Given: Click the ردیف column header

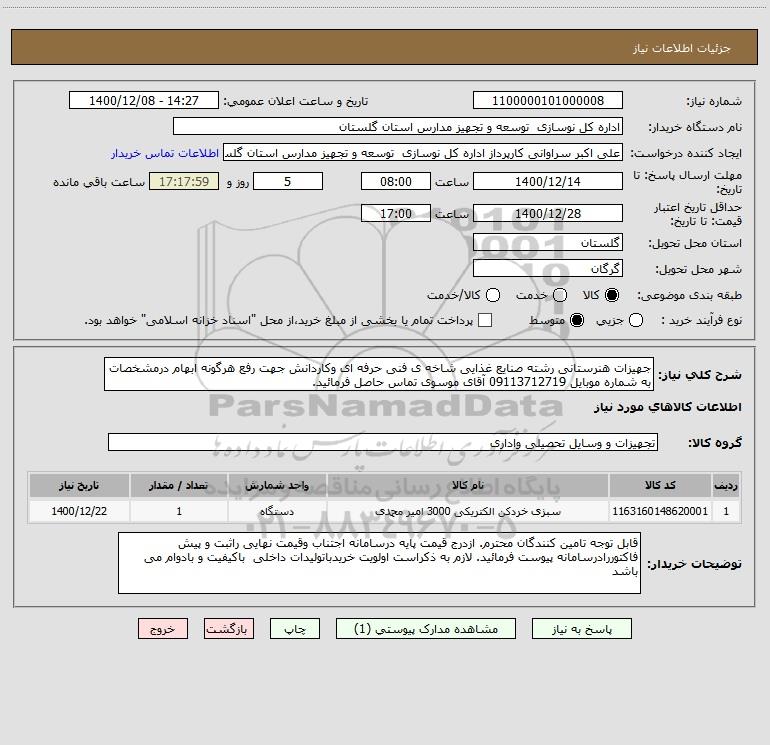Looking at the screenshot, I should tap(726, 485).
